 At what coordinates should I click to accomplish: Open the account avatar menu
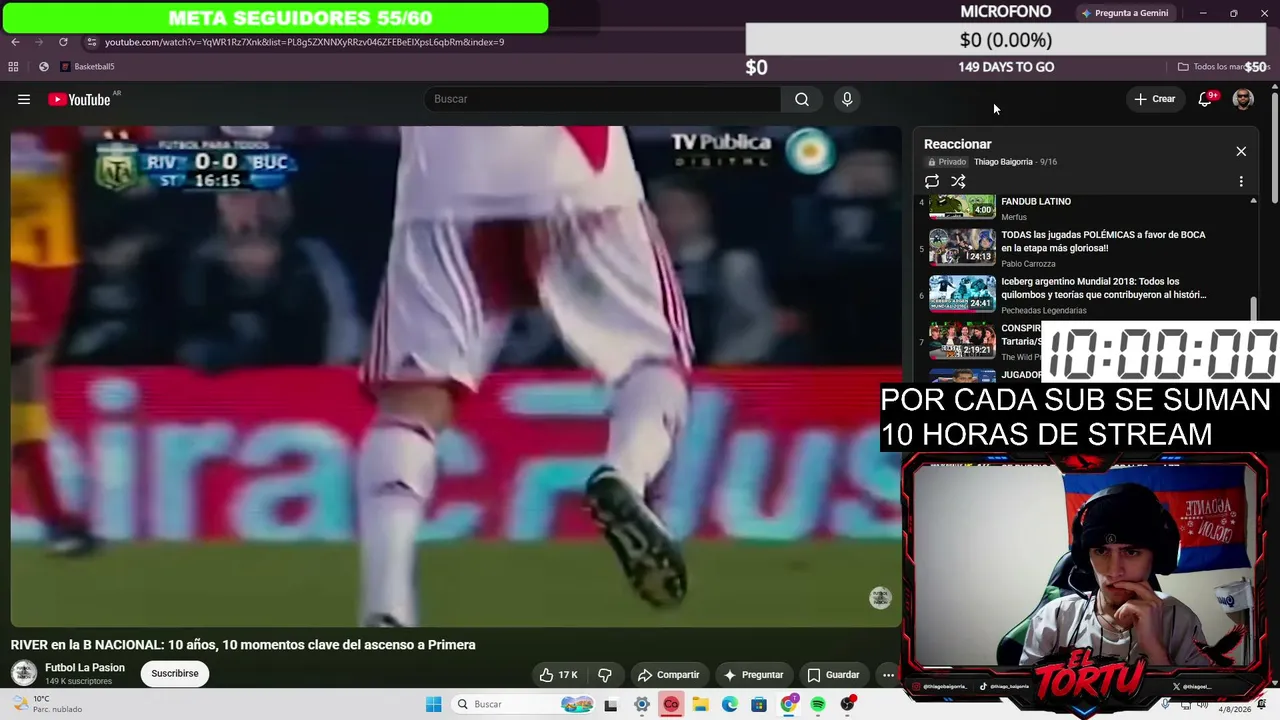1243,99
